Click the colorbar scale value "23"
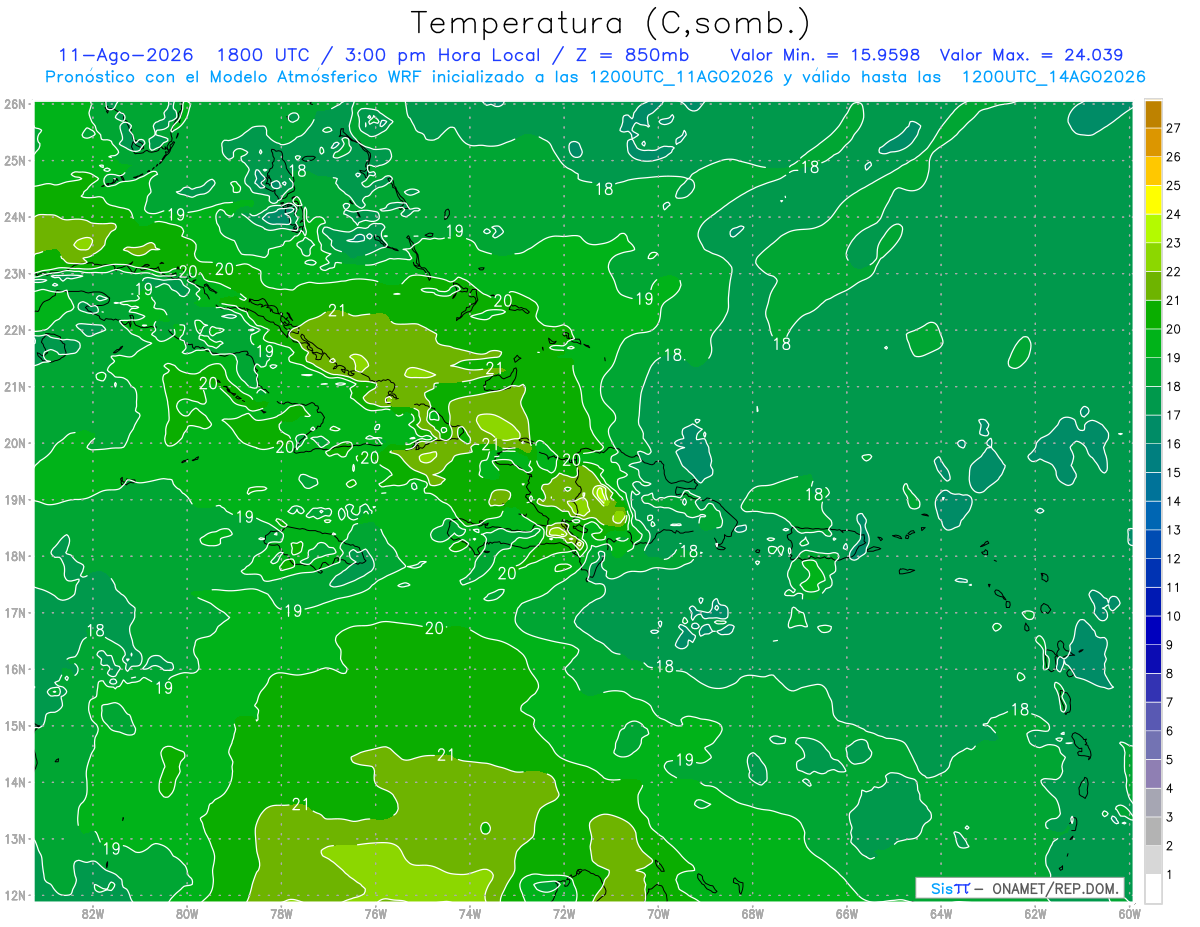The width and height of the screenshot is (1200, 927). point(1173,243)
